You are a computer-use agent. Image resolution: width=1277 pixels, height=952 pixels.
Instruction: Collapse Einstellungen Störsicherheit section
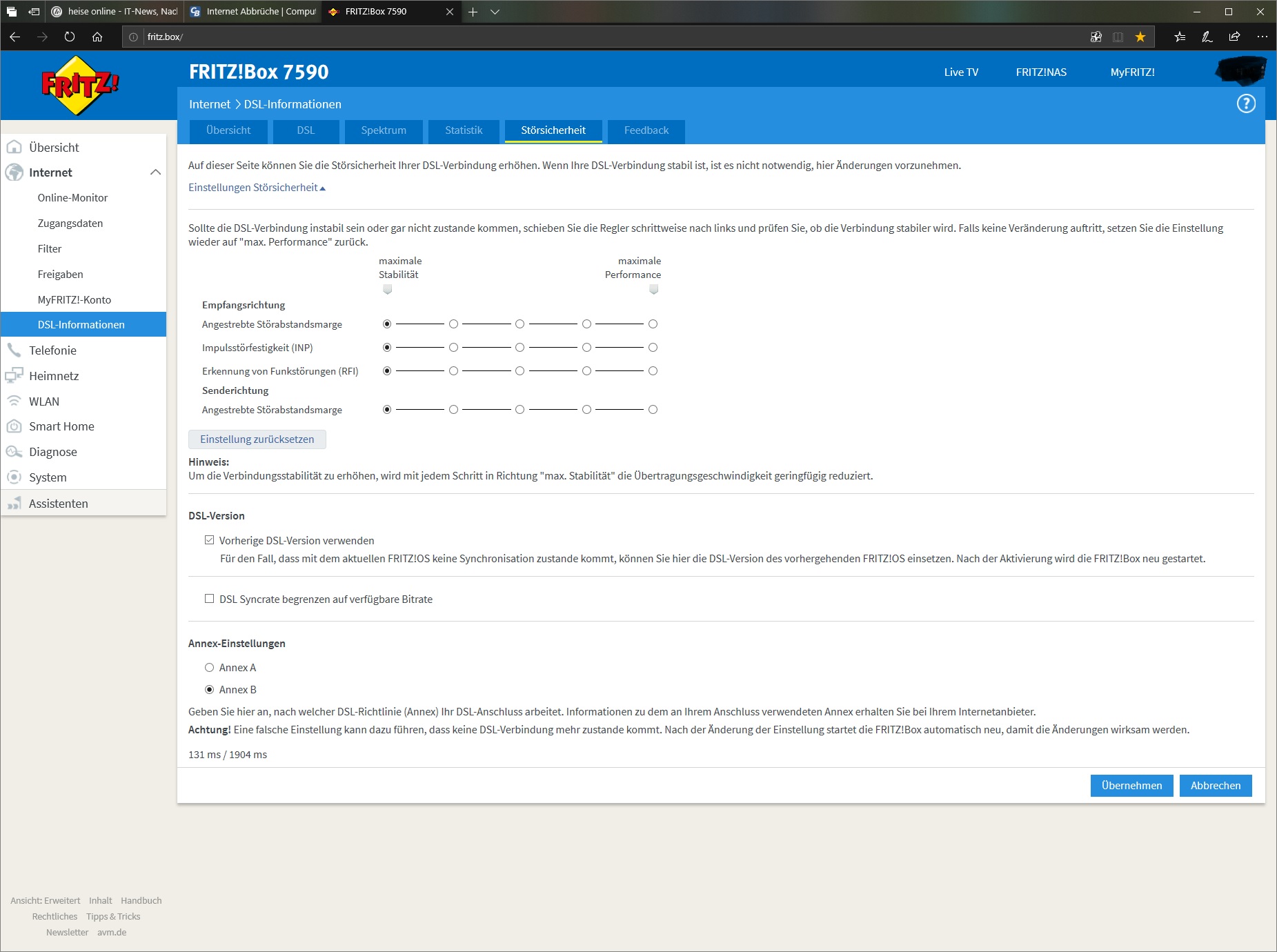(x=257, y=188)
